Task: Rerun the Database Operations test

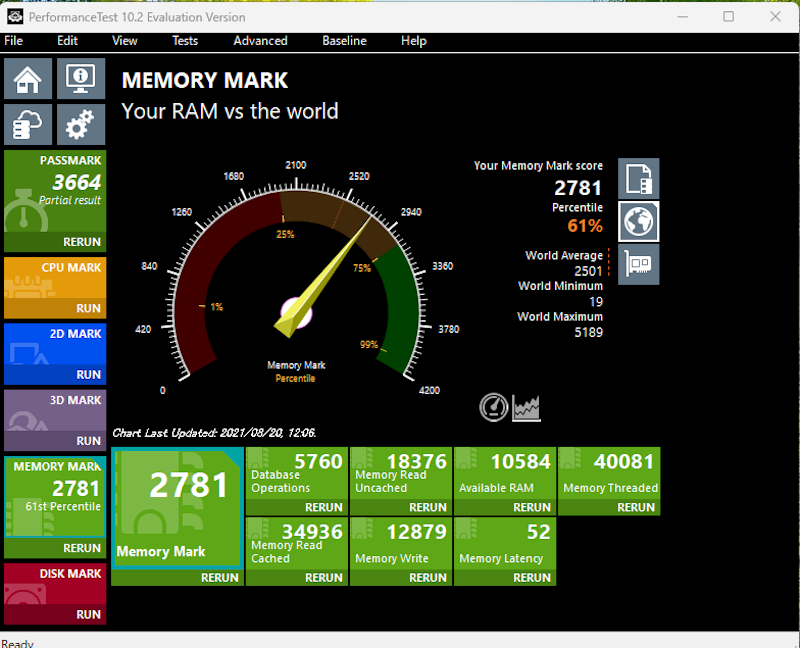Action: 297,507
